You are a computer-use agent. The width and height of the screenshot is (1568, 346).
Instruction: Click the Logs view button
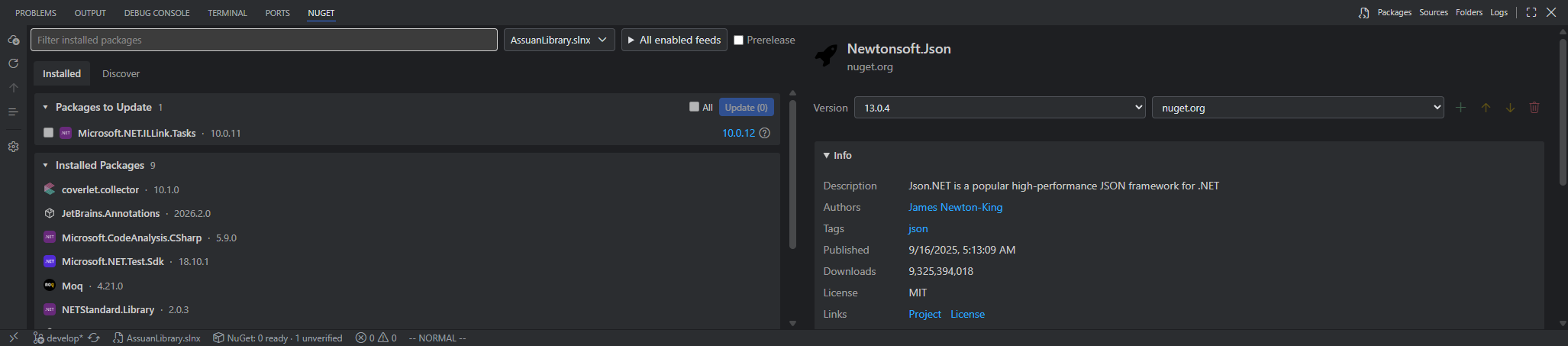[x=1499, y=12]
